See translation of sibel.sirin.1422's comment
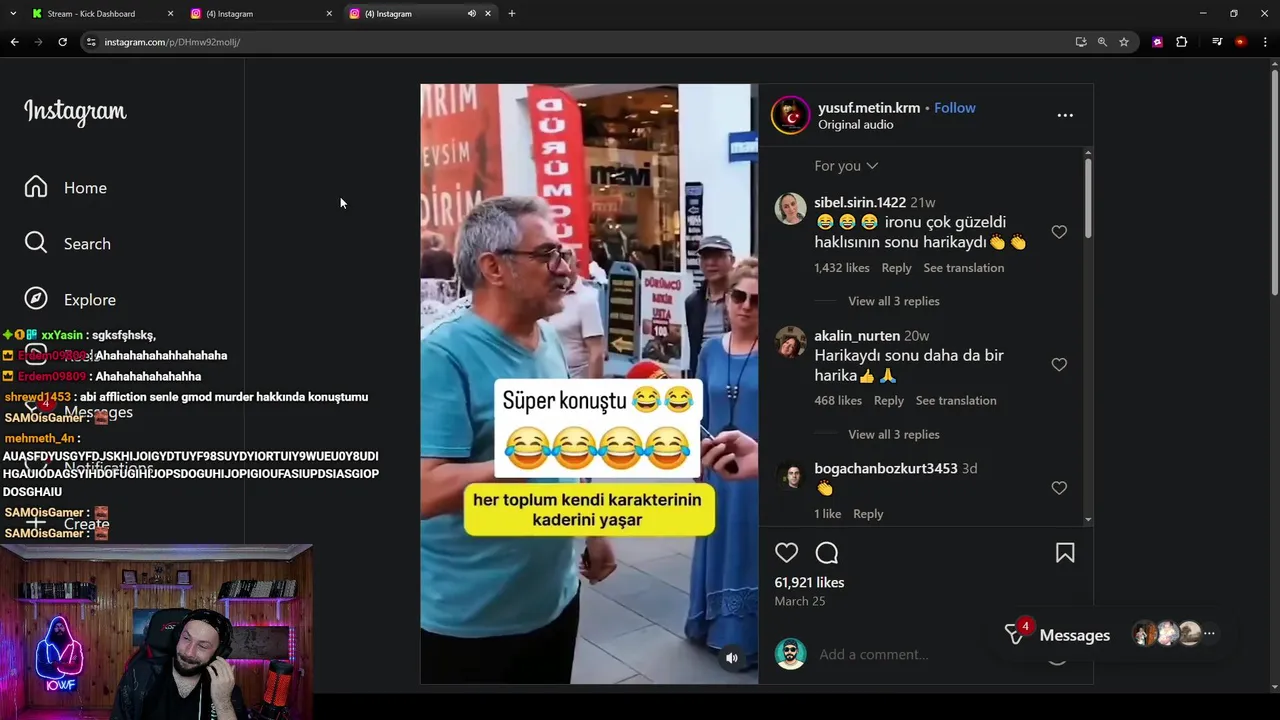This screenshot has height=720, width=1280. 964,268
